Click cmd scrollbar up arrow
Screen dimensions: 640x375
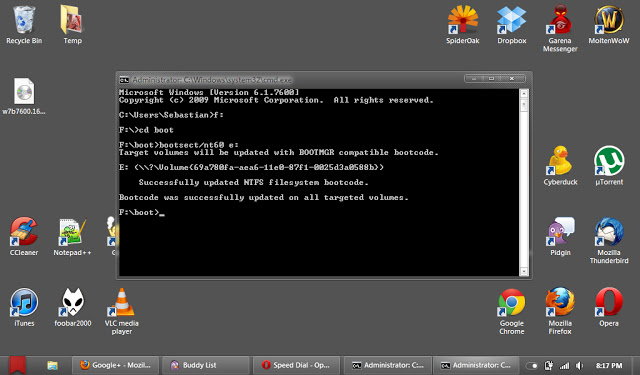(x=524, y=94)
